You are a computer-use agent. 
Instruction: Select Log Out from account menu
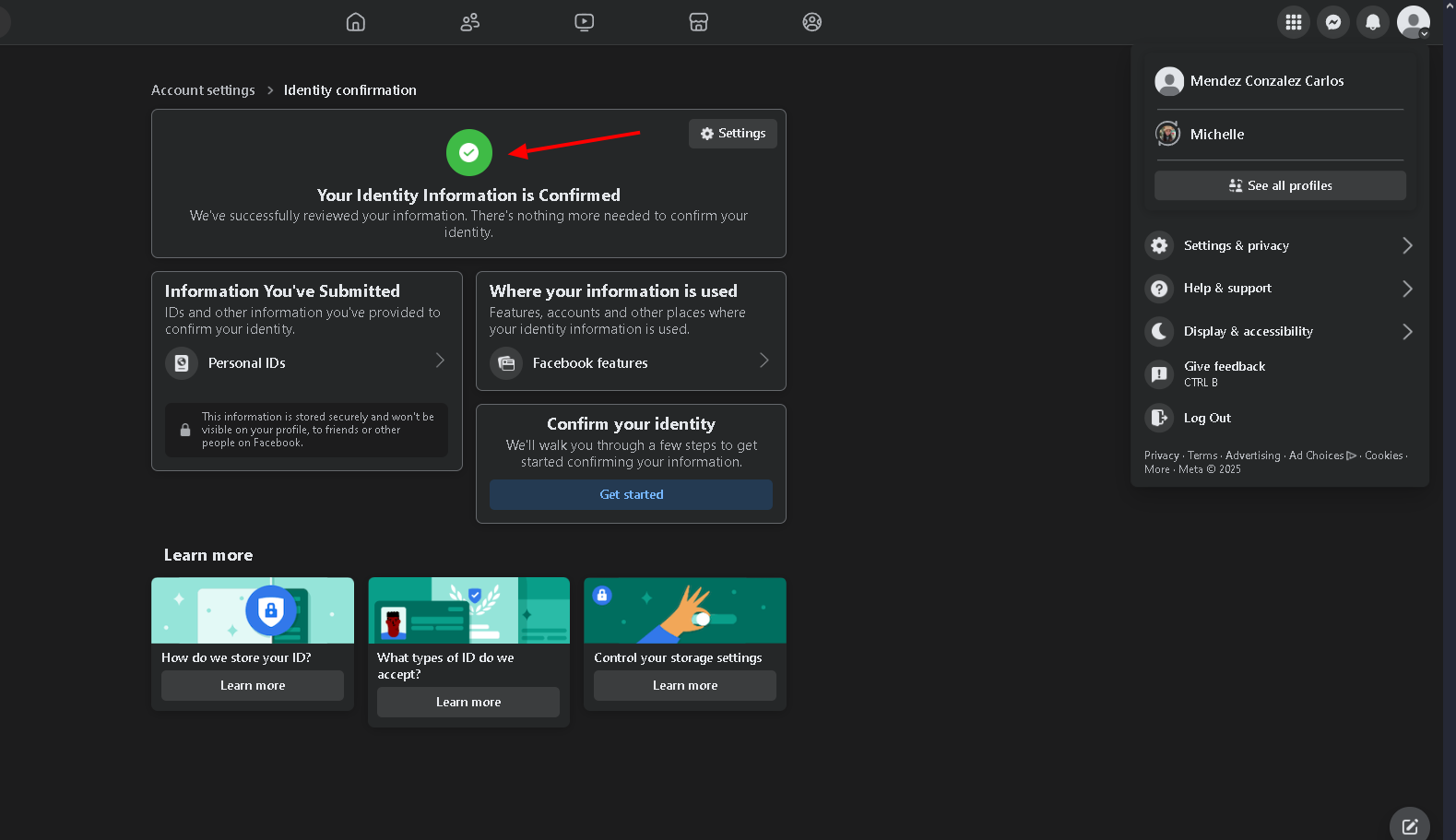pos(1206,418)
